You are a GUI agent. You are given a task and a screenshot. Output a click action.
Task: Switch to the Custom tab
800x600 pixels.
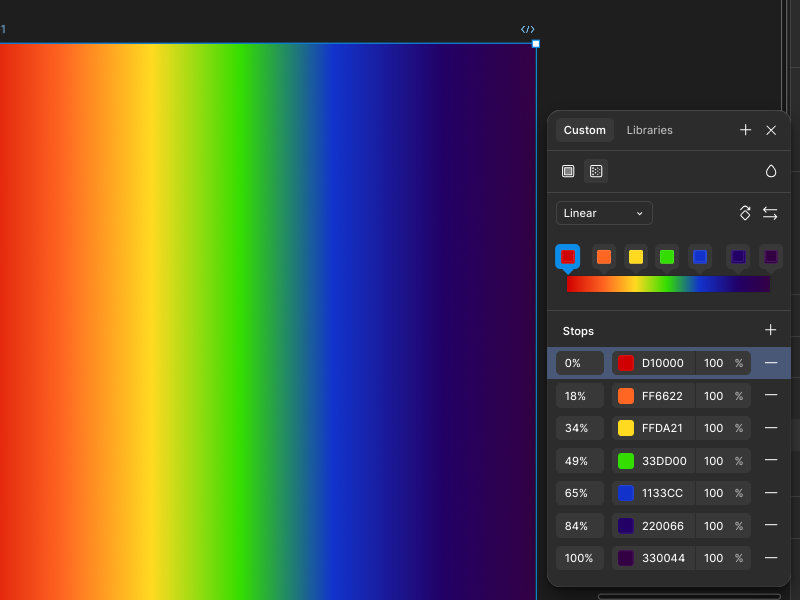point(585,130)
